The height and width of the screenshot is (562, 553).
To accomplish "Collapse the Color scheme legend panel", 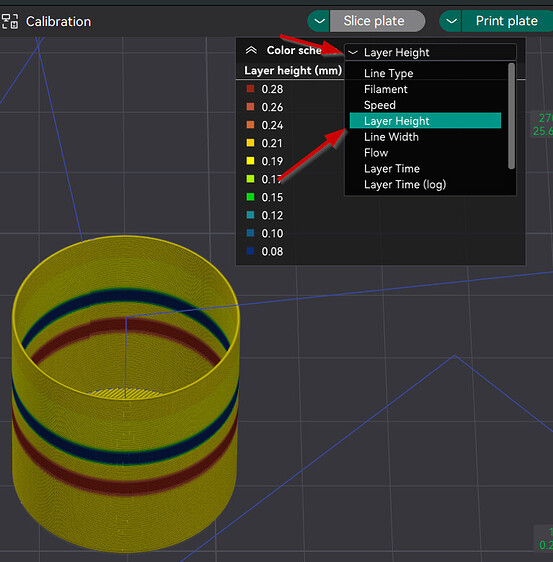I will click(251, 50).
